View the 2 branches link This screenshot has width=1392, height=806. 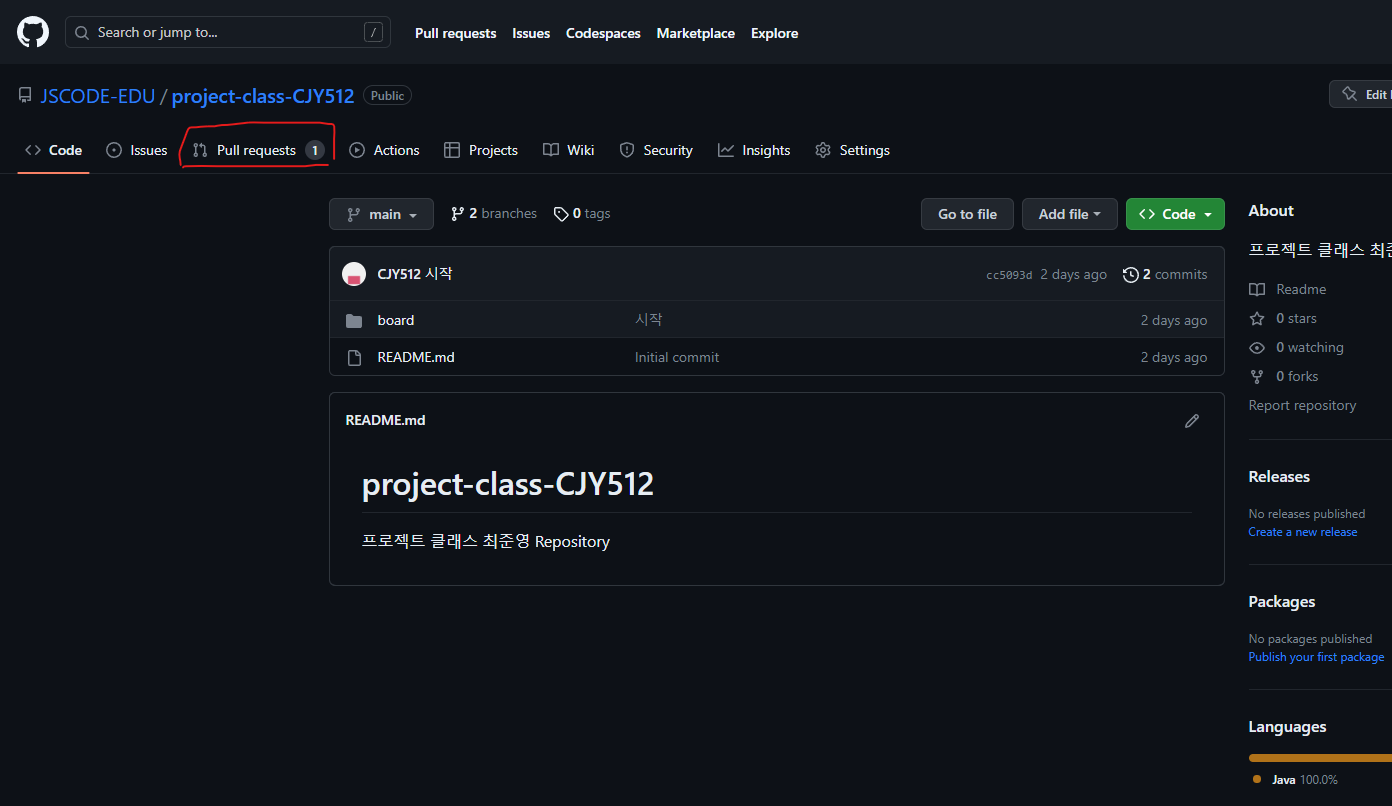[494, 214]
